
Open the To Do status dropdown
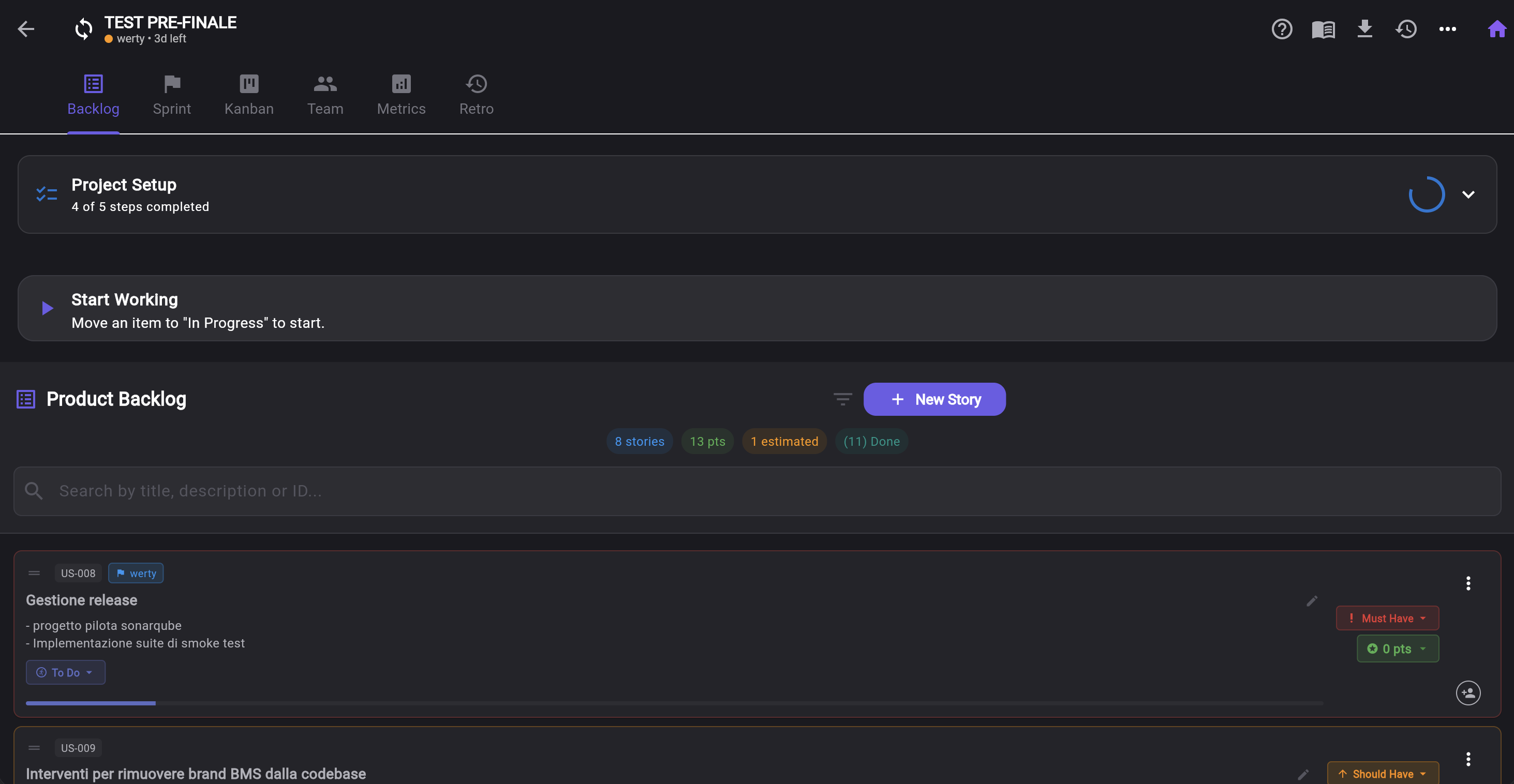pyautogui.click(x=65, y=672)
